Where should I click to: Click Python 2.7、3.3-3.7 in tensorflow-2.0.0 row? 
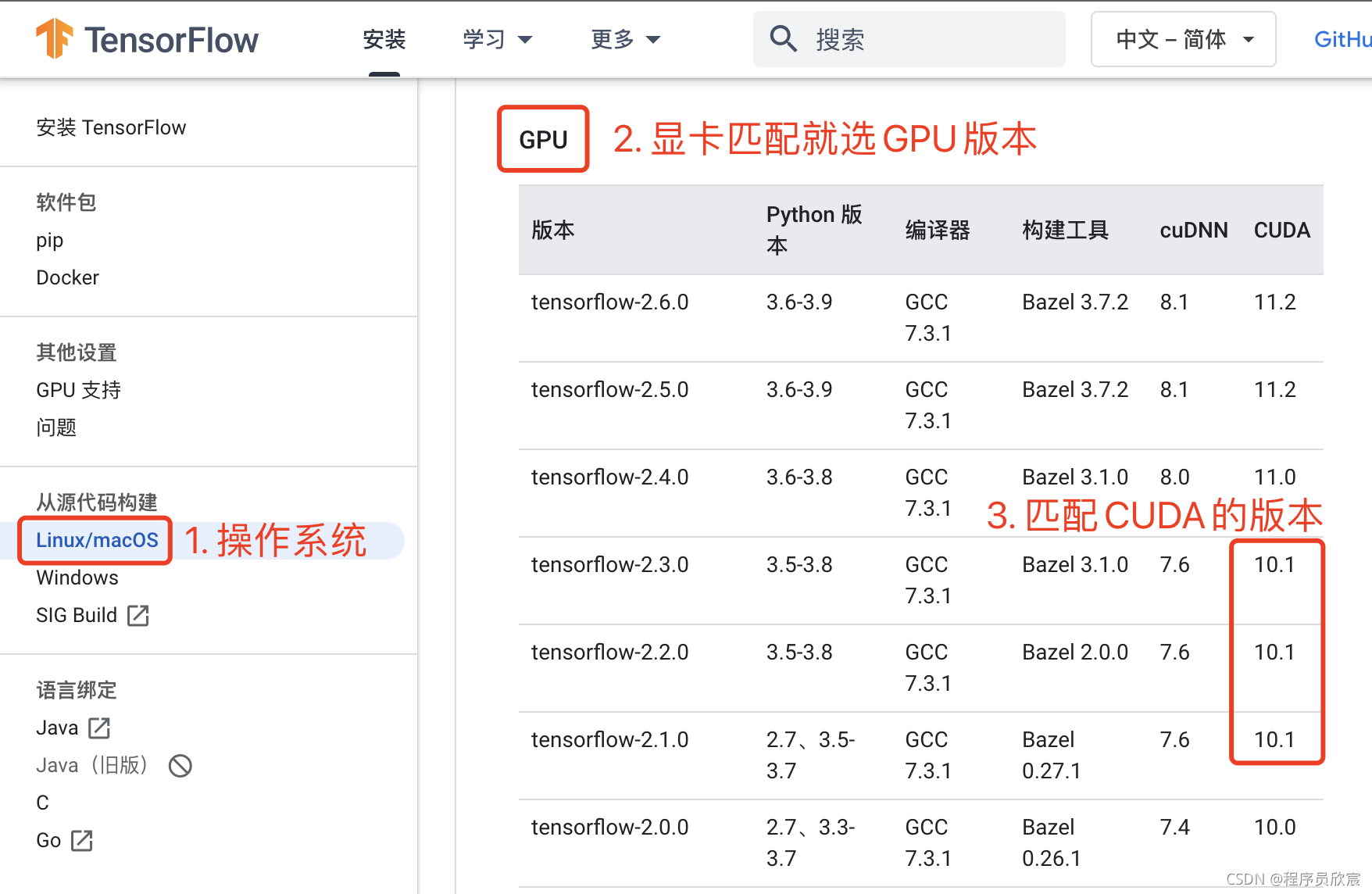coord(811,842)
